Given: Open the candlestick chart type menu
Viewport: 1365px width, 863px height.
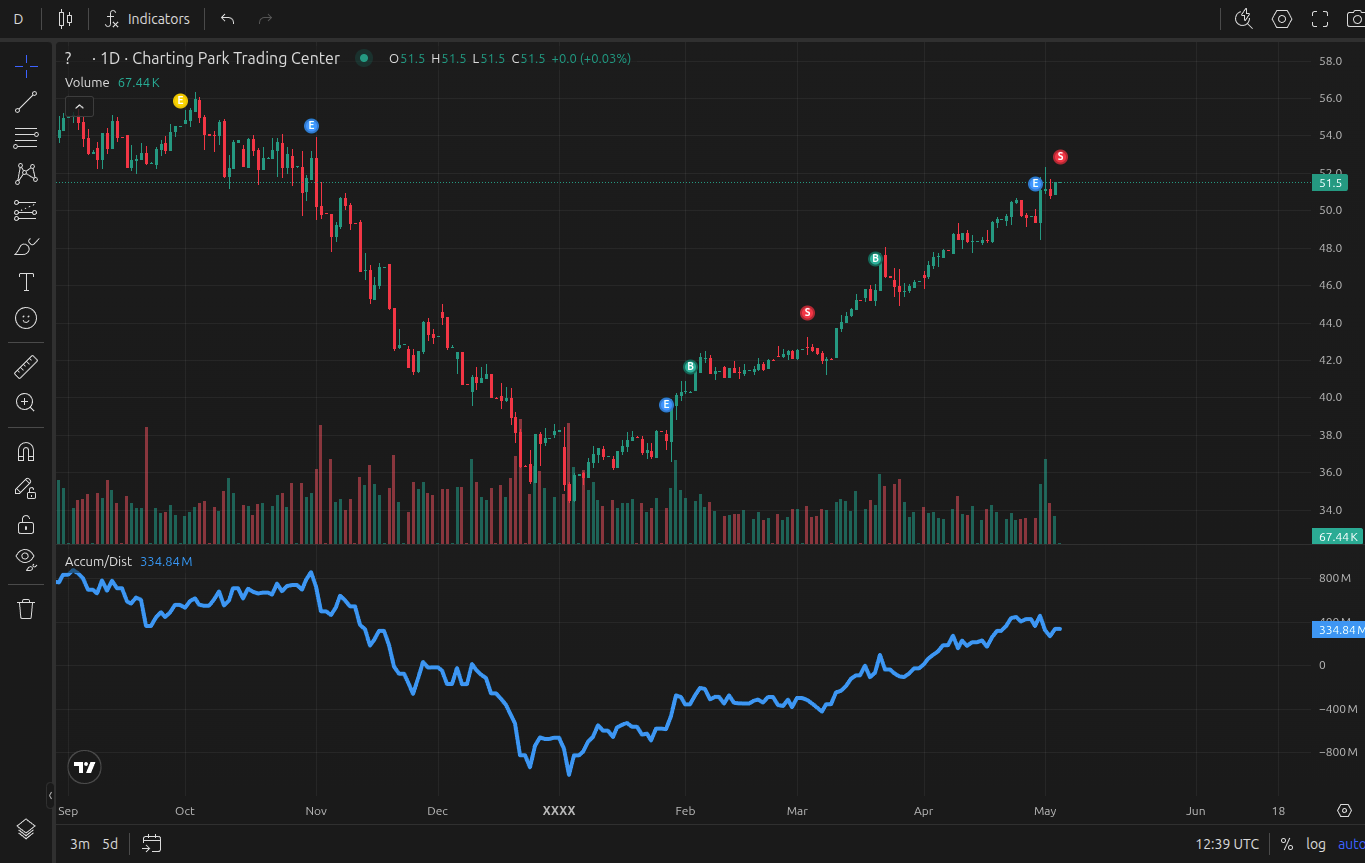Looking at the screenshot, I should coord(66,19).
